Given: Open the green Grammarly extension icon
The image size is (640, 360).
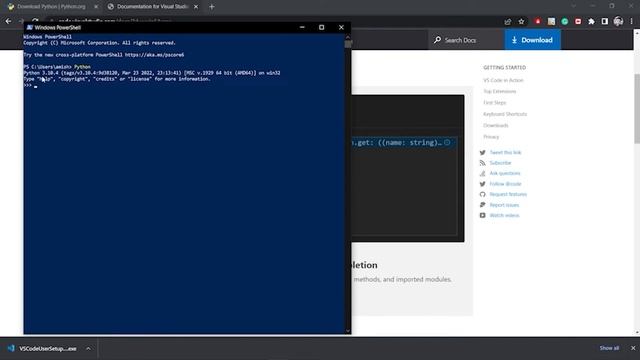Looking at the screenshot, I should [x=564, y=21].
